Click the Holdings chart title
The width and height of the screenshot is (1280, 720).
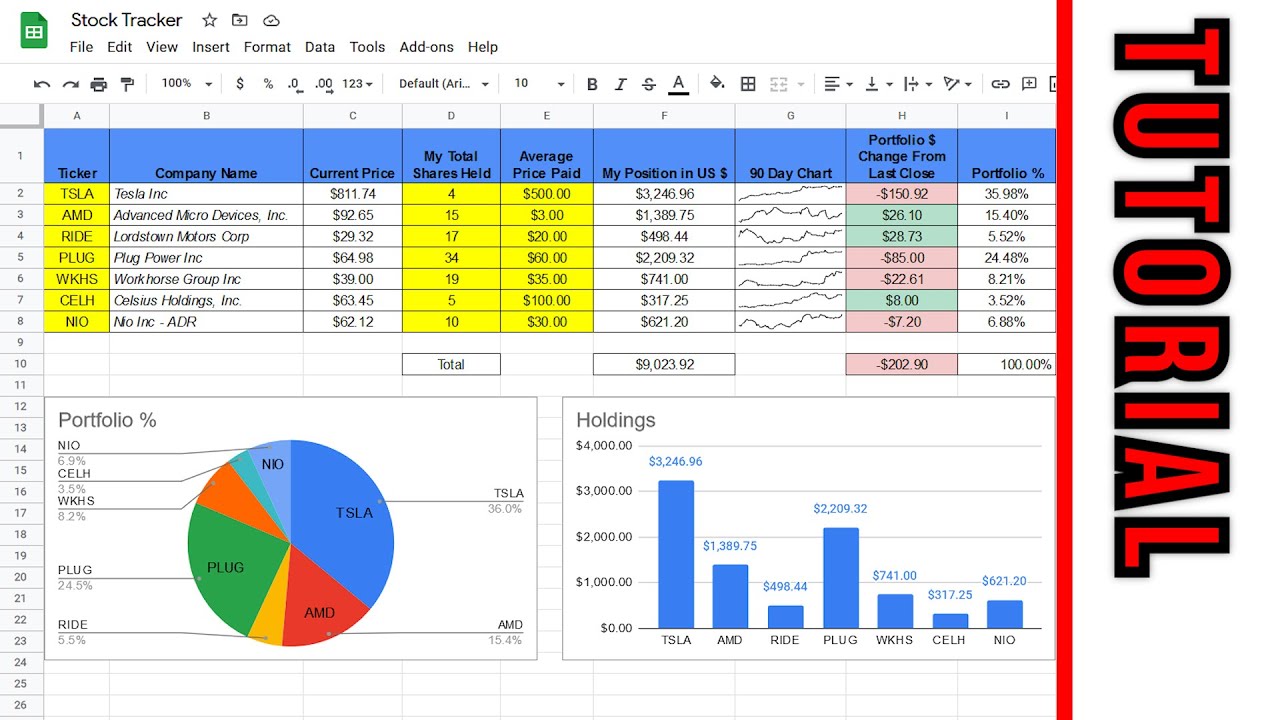click(x=616, y=420)
